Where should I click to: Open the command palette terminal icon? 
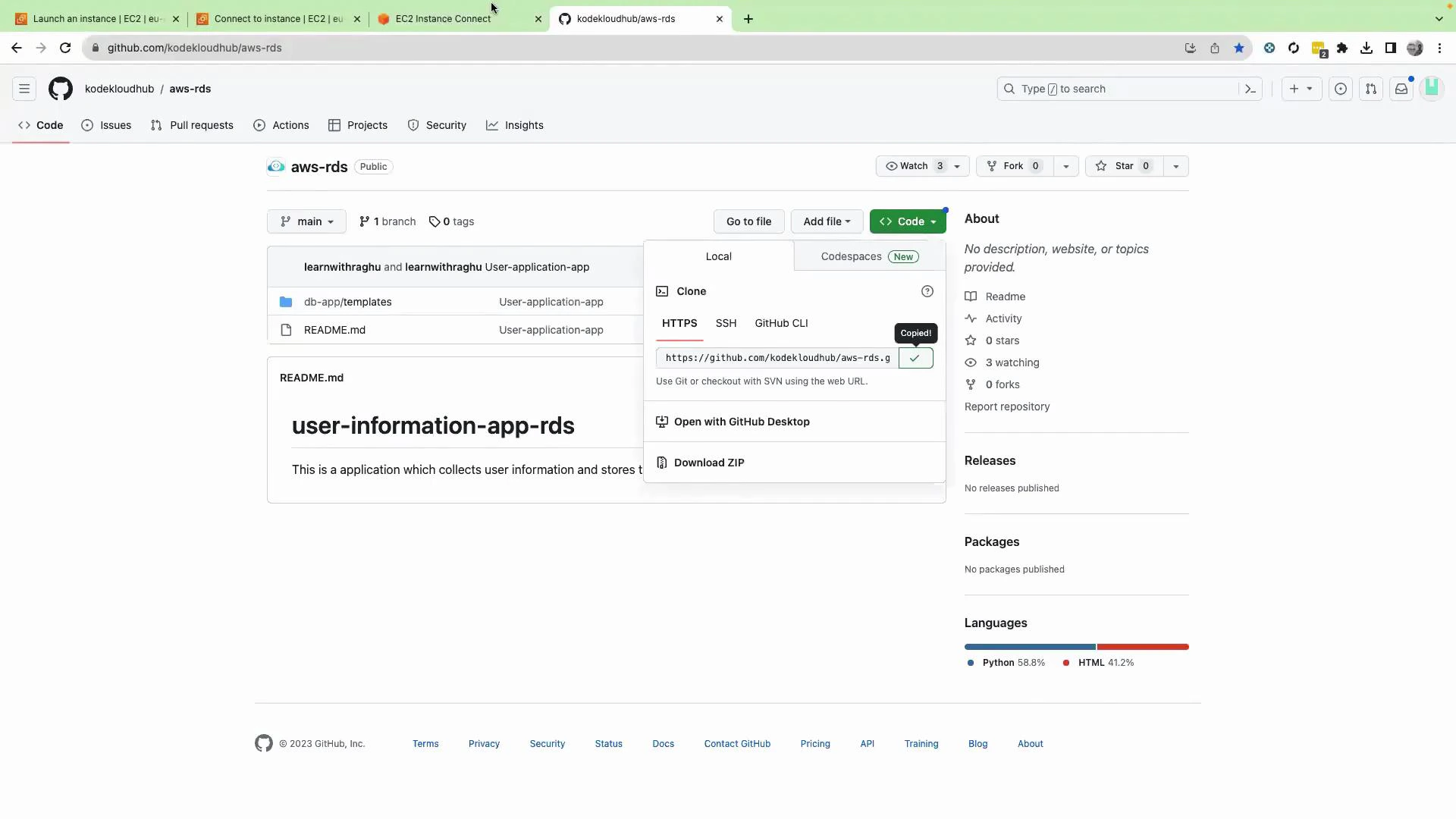pyautogui.click(x=1250, y=89)
